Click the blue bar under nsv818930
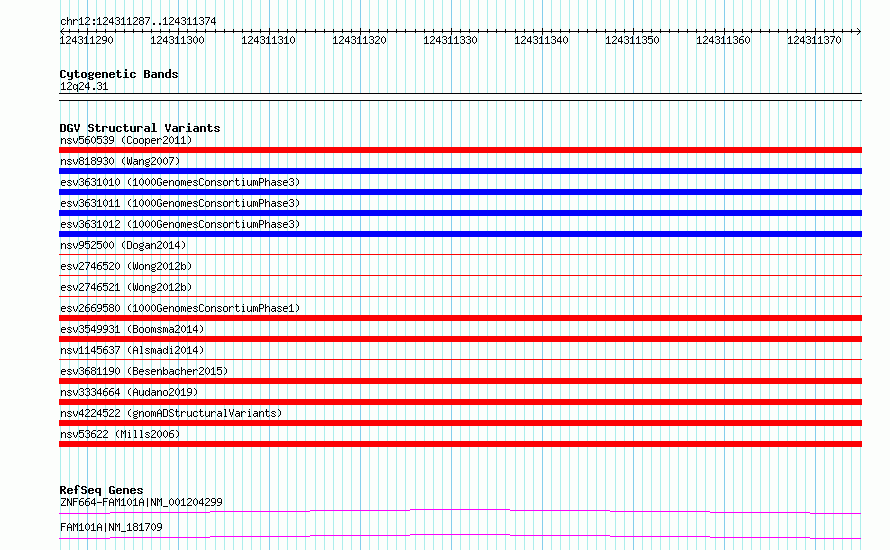 [460, 171]
